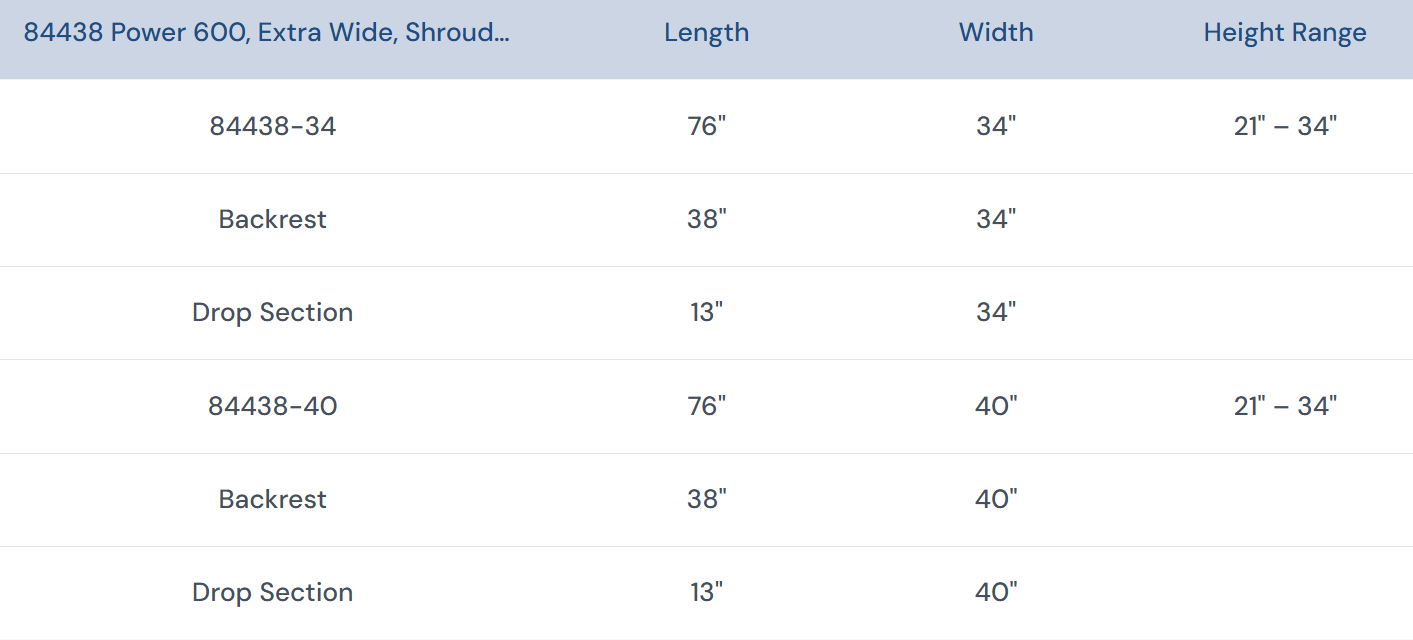The image size is (1413, 640).
Task: Click the 34" width in the 84438-34 row
Action: (996, 126)
